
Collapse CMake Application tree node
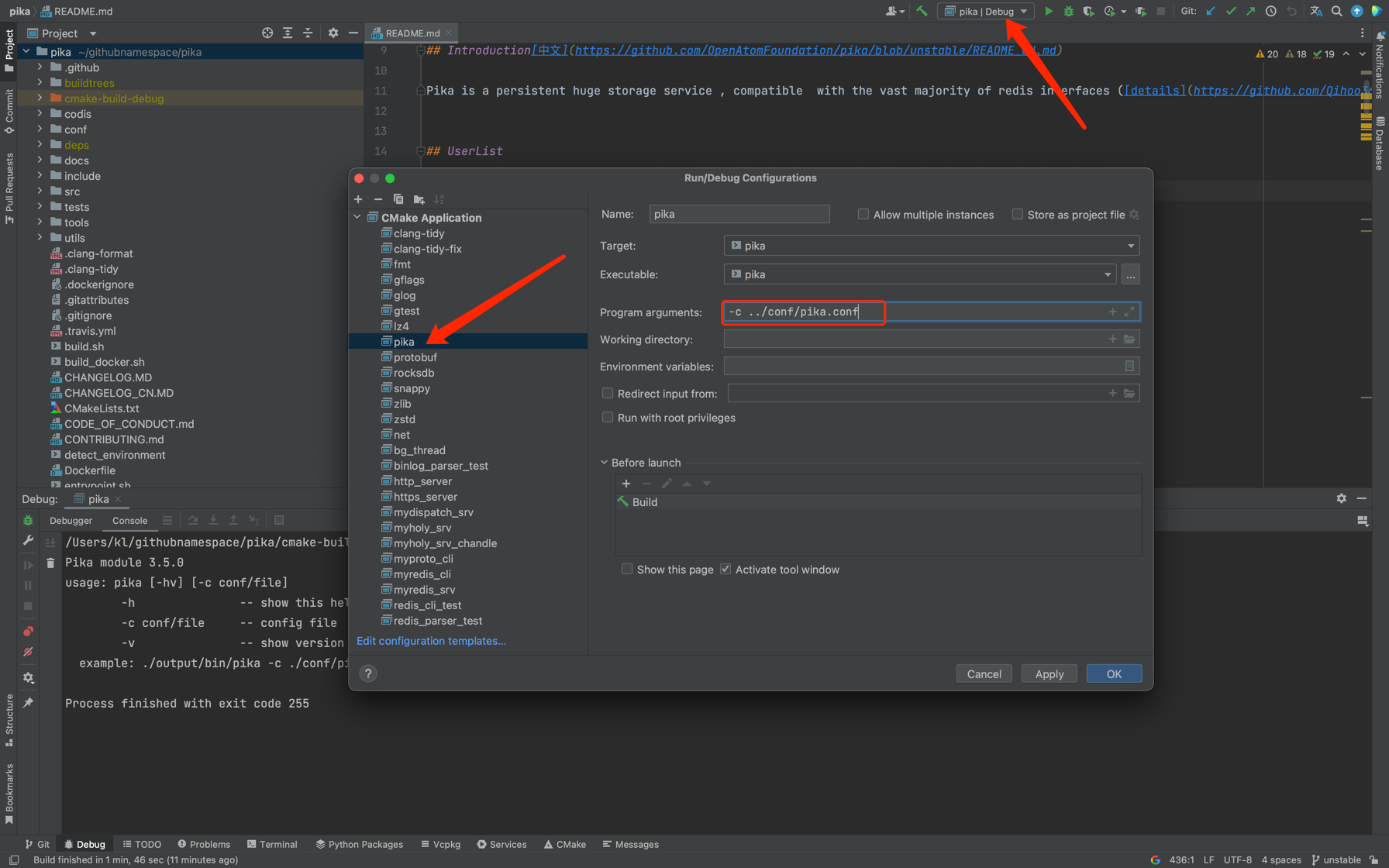tap(358, 218)
